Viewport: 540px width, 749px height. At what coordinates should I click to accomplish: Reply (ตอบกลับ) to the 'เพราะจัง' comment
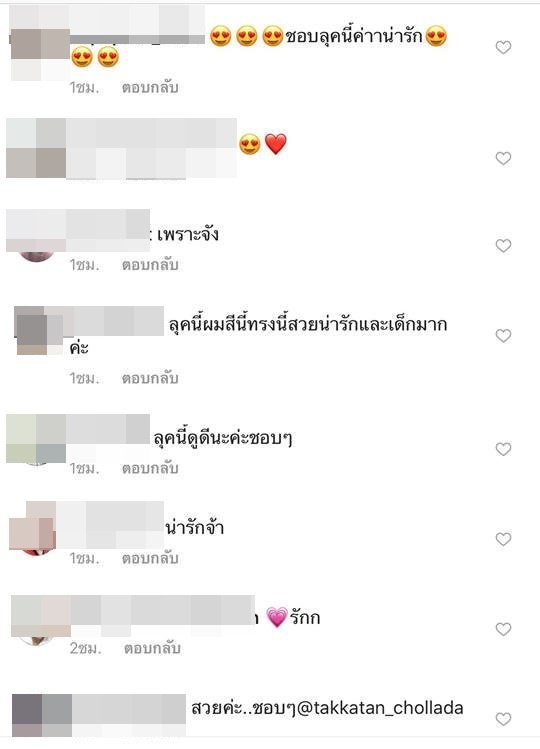click(x=150, y=265)
